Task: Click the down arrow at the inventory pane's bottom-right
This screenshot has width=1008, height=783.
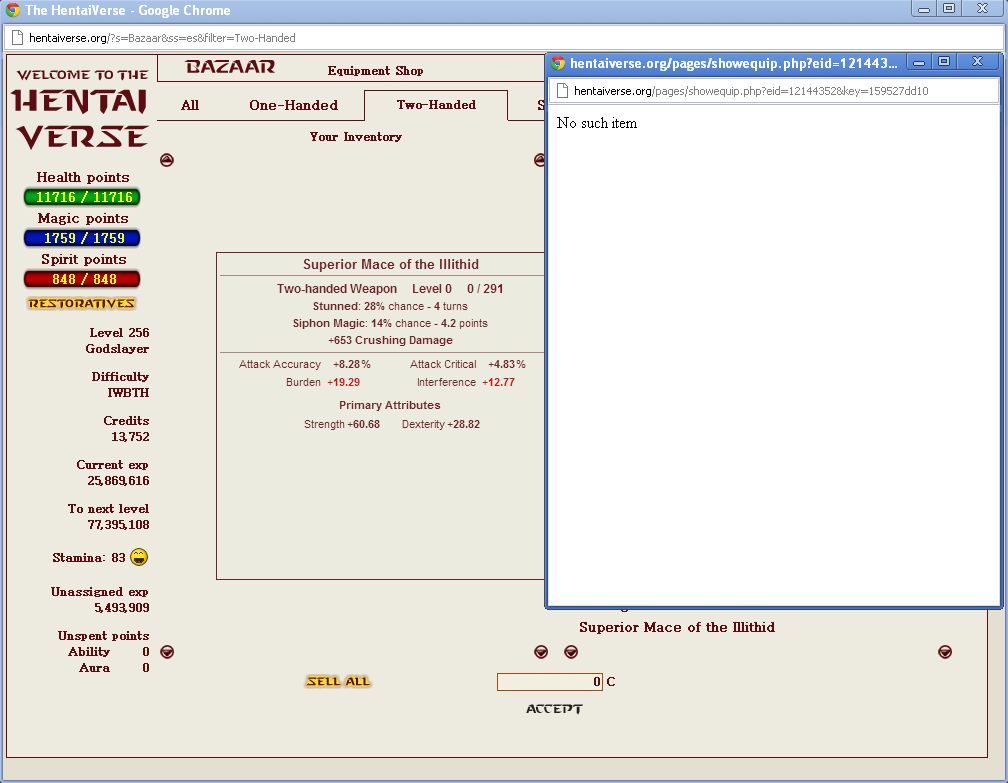Action: point(541,652)
